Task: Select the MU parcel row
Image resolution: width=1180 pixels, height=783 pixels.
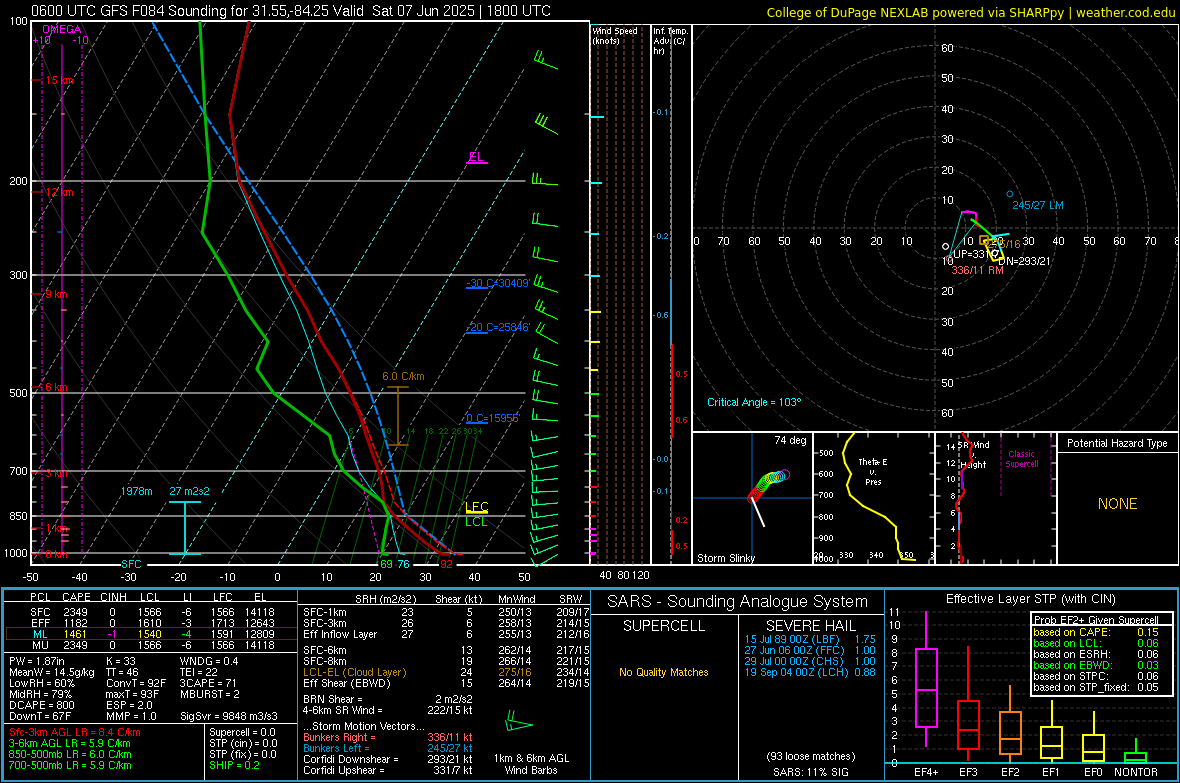Action: tap(151, 645)
